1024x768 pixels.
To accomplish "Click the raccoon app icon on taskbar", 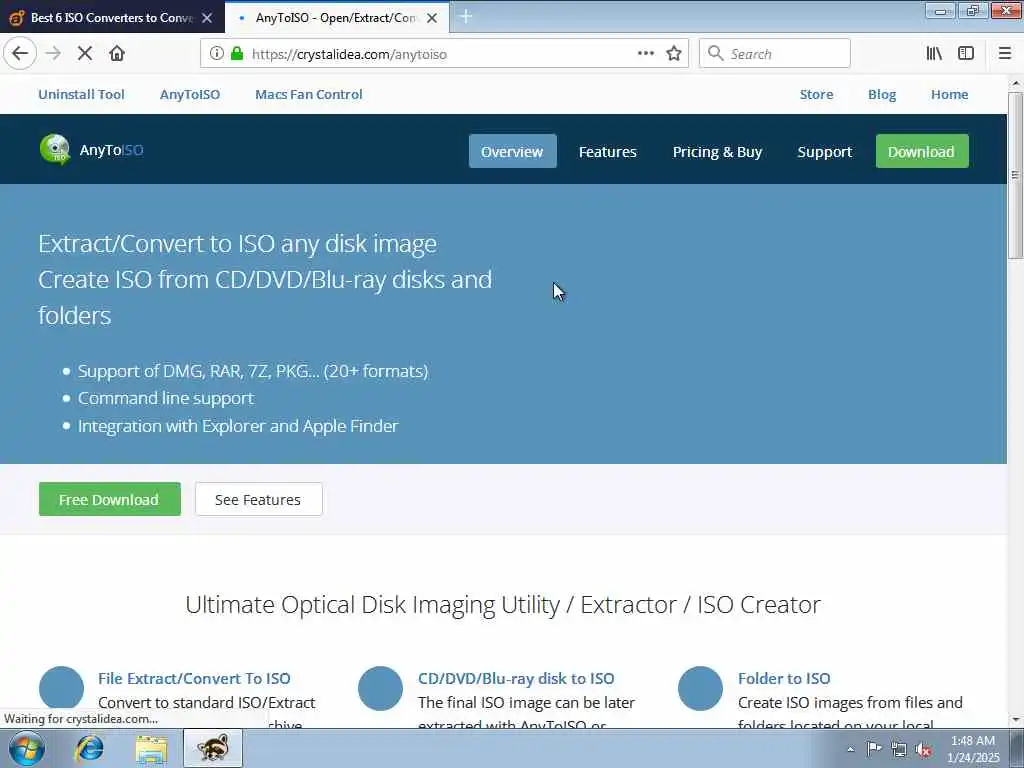I will [x=214, y=748].
